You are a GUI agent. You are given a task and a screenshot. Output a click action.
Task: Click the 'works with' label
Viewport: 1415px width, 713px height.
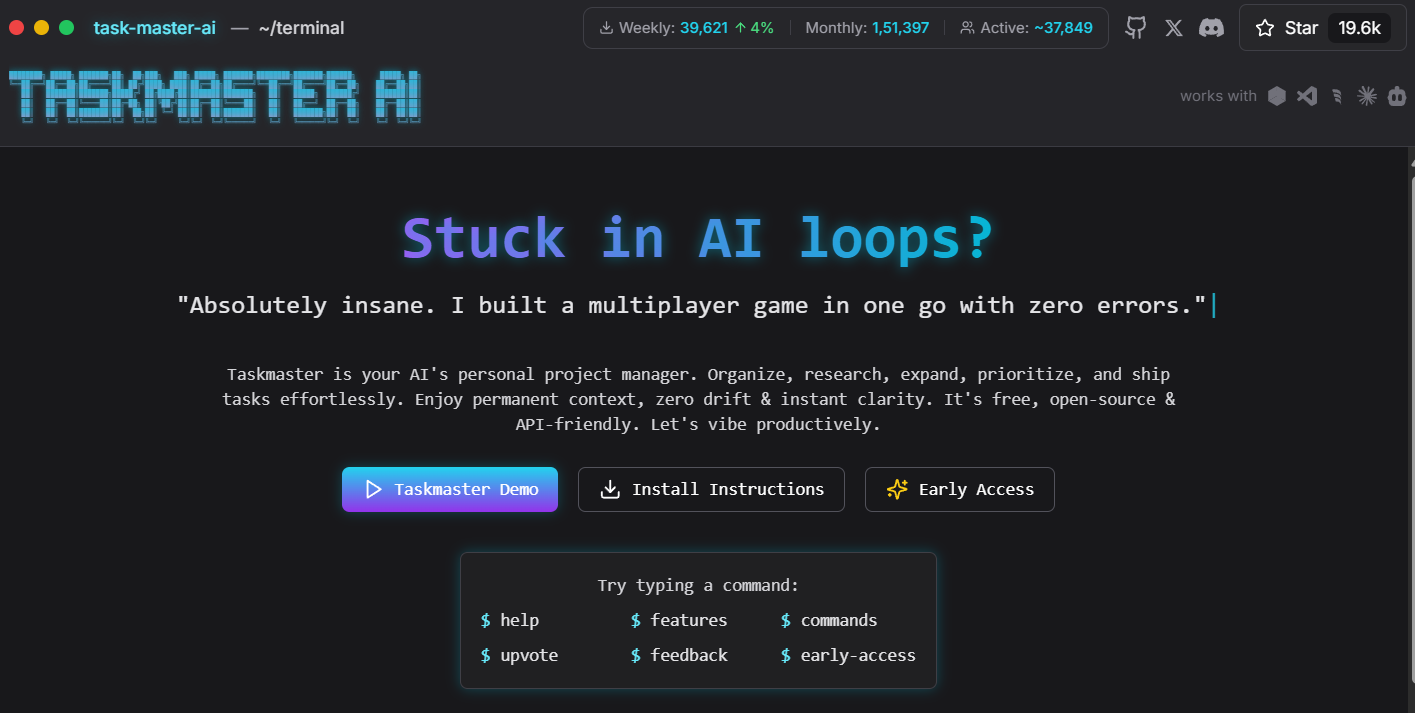click(x=1218, y=96)
